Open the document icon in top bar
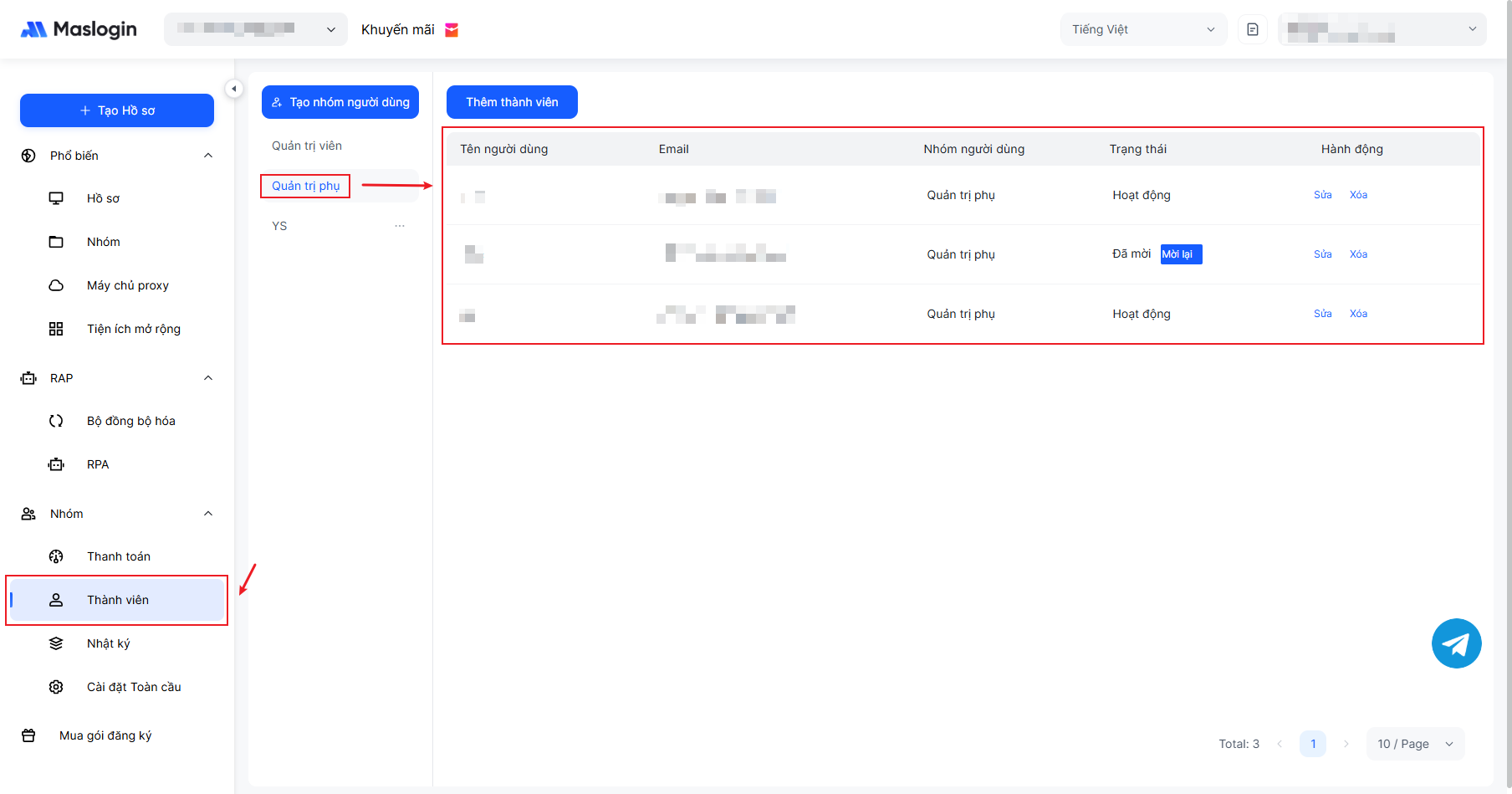Screen dimensions: 1512x794 click(x=1252, y=29)
